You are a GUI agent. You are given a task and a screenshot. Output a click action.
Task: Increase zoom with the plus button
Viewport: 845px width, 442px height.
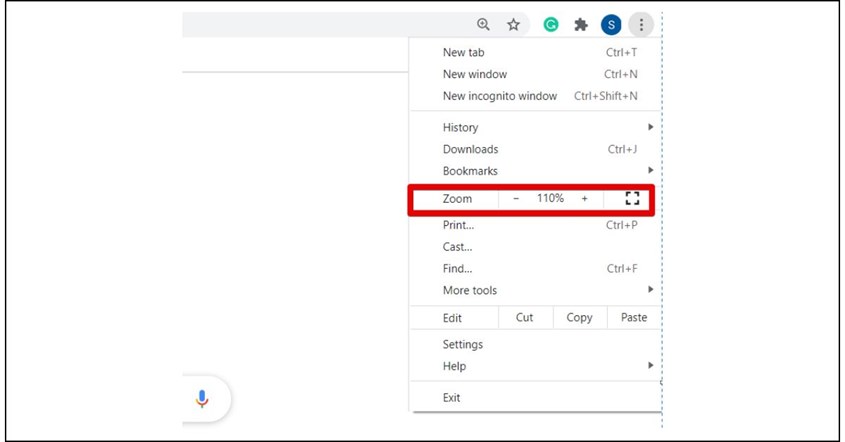point(584,198)
